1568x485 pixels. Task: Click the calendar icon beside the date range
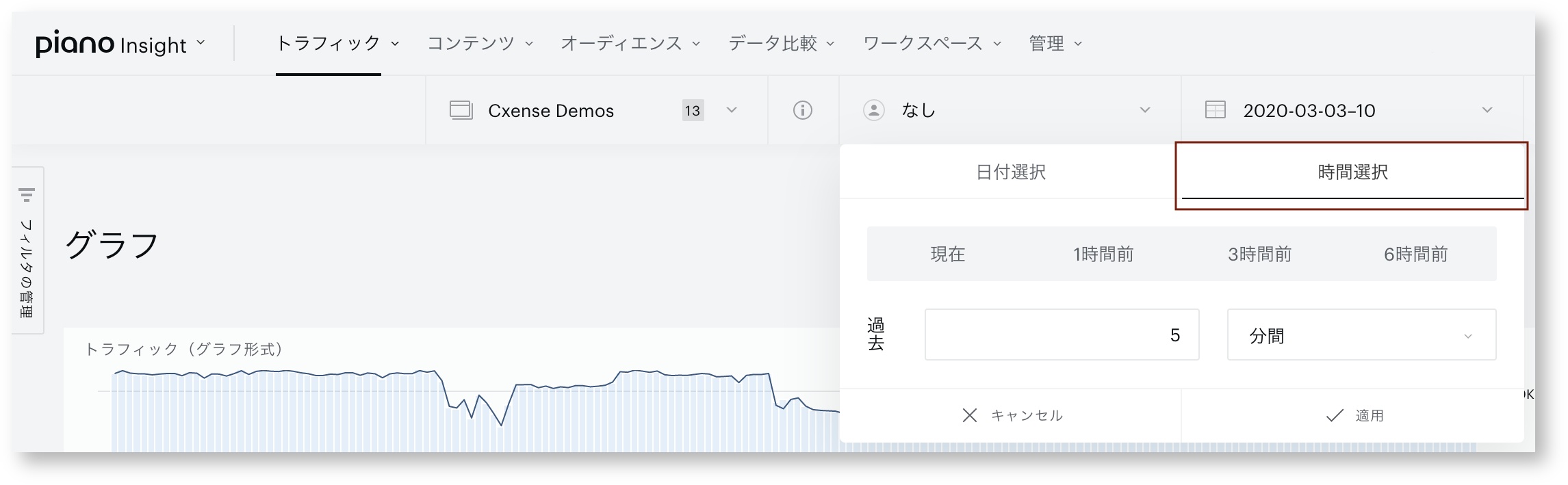coord(1215,110)
